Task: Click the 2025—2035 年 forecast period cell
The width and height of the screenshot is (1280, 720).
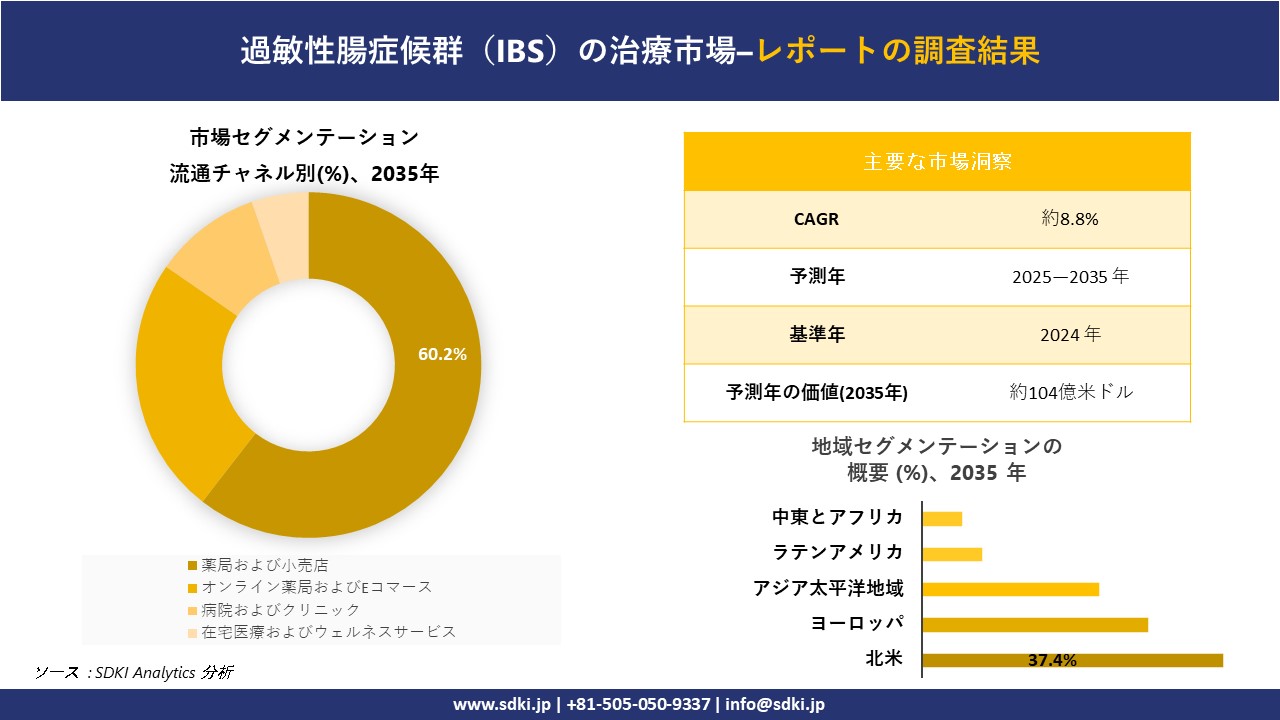Action: point(1070,277)
